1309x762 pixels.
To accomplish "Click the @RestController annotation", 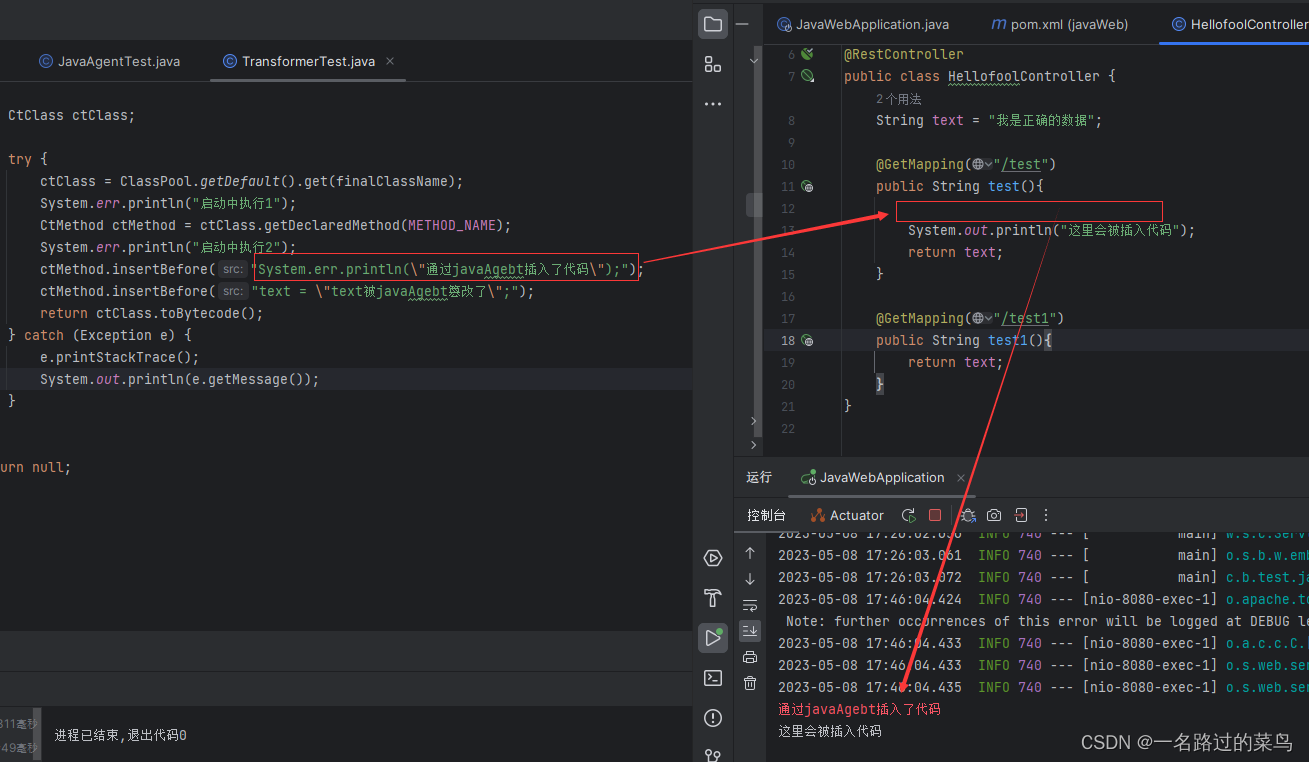I will pos(903,54).
